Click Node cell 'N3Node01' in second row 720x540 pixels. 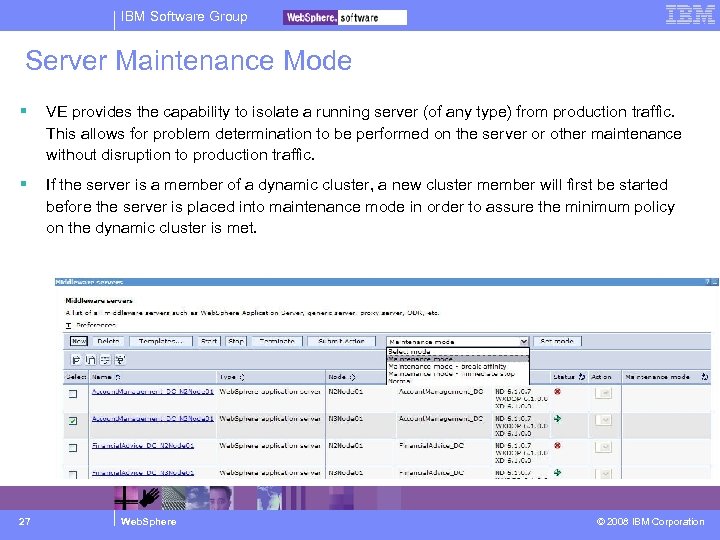(x=346, y=418)
